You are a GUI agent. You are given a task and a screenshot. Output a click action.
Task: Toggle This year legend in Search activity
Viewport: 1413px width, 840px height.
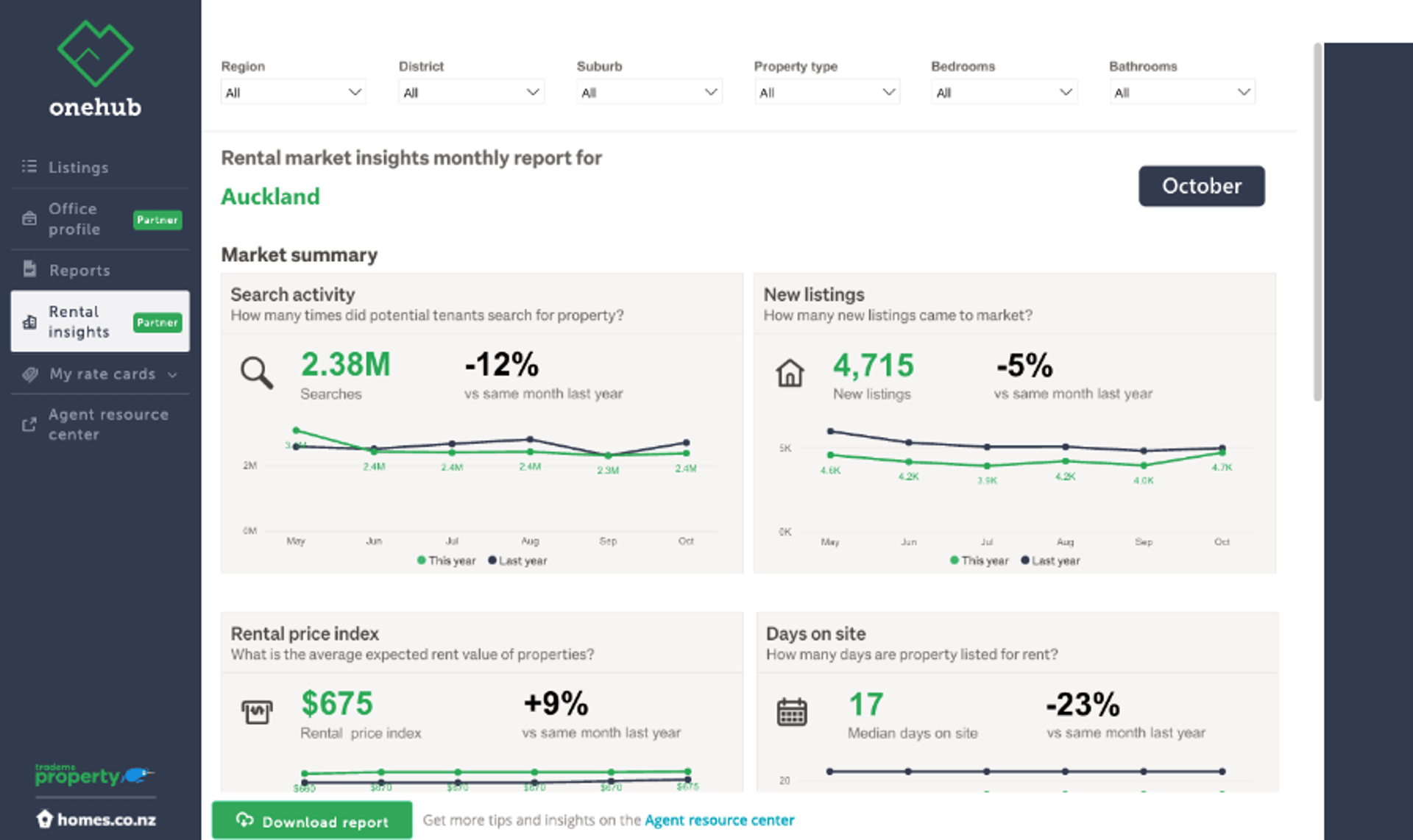pos(446,560)
